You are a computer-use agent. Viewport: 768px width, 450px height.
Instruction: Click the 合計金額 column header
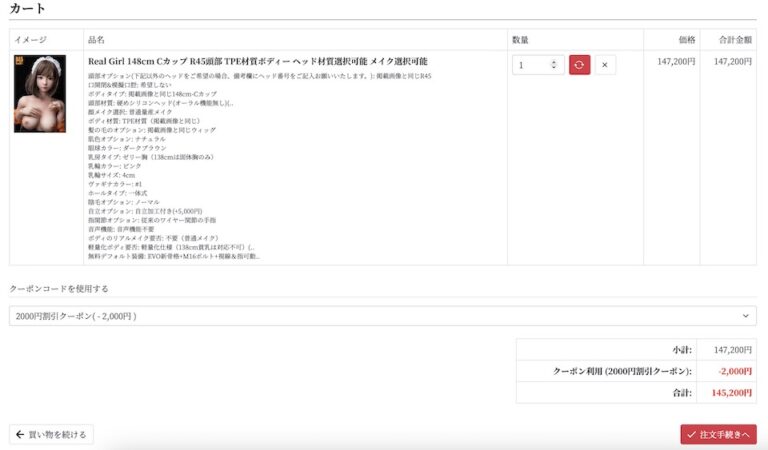[x=733, y=40]
